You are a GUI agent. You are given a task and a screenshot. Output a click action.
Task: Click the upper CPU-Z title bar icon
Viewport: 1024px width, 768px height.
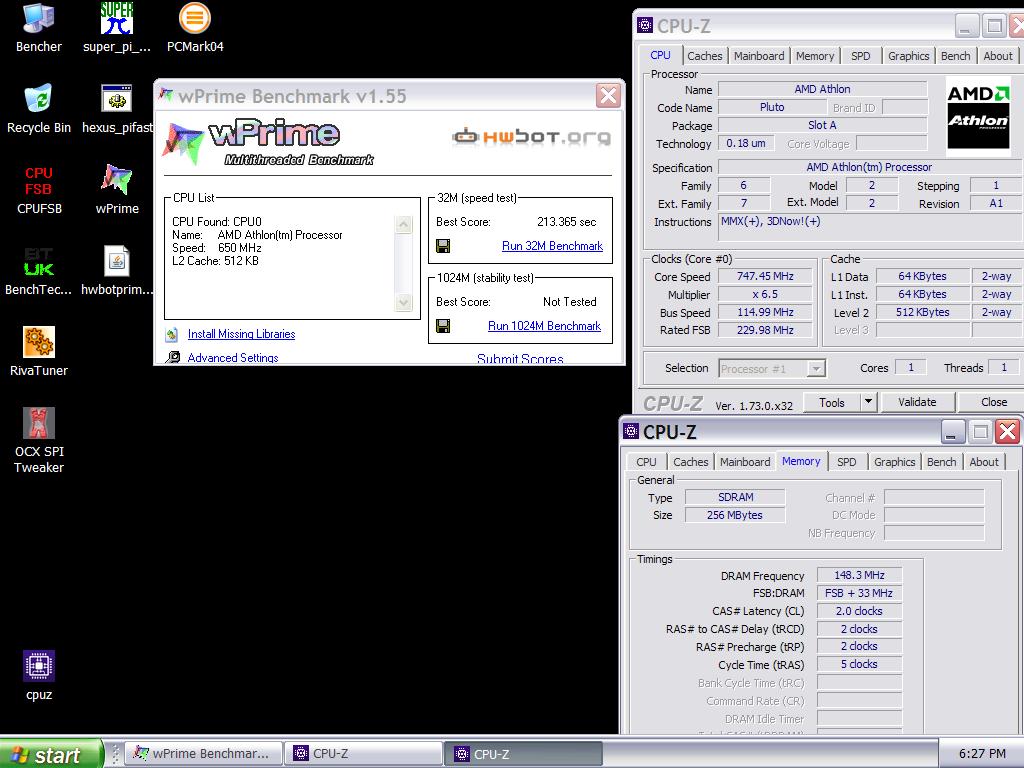coord(645,25)
